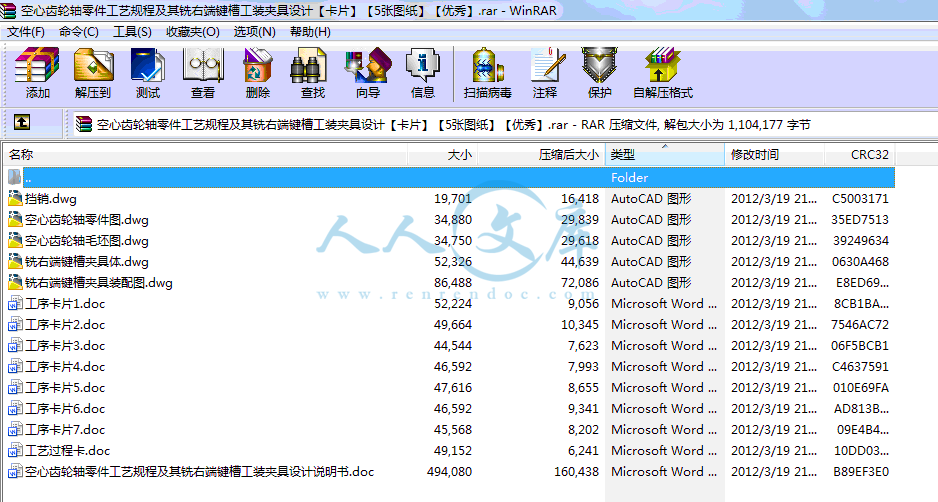Sort by the CRC32 column header
The width and height of the screenshot is (938, 502).
(860, 154)
